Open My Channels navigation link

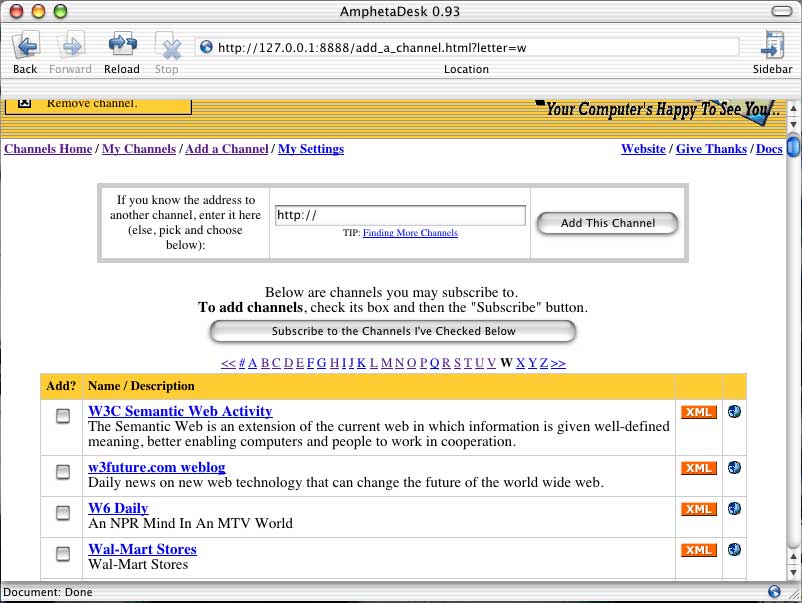tap(139, 149)
